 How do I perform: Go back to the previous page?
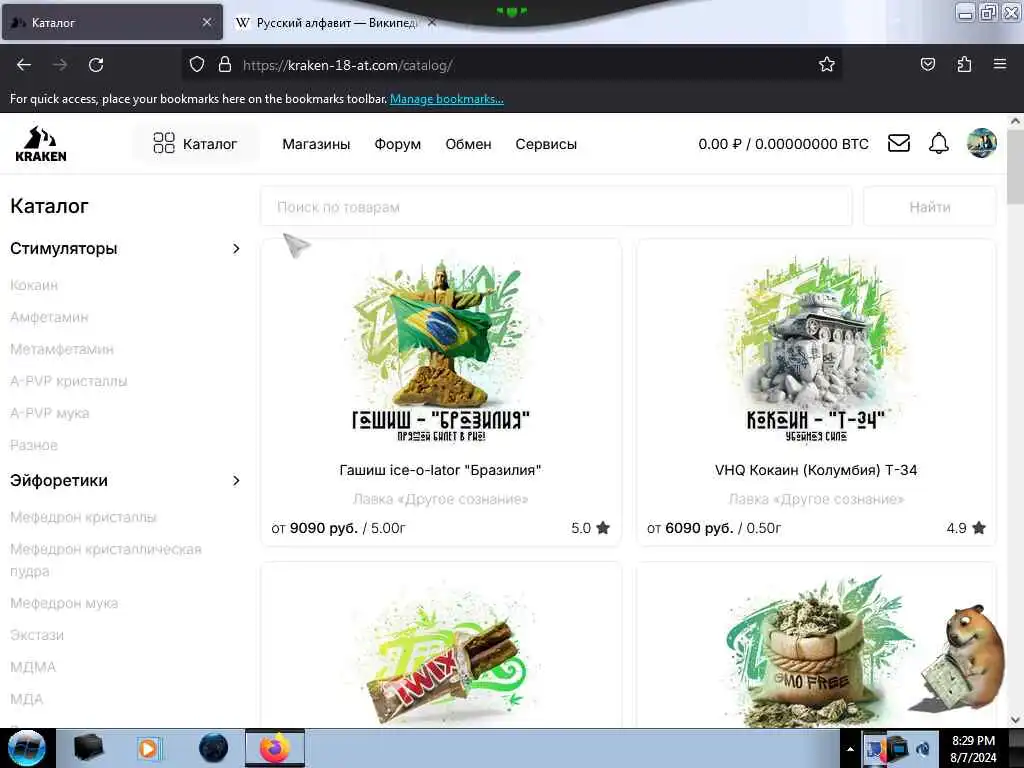click(24, 65)
